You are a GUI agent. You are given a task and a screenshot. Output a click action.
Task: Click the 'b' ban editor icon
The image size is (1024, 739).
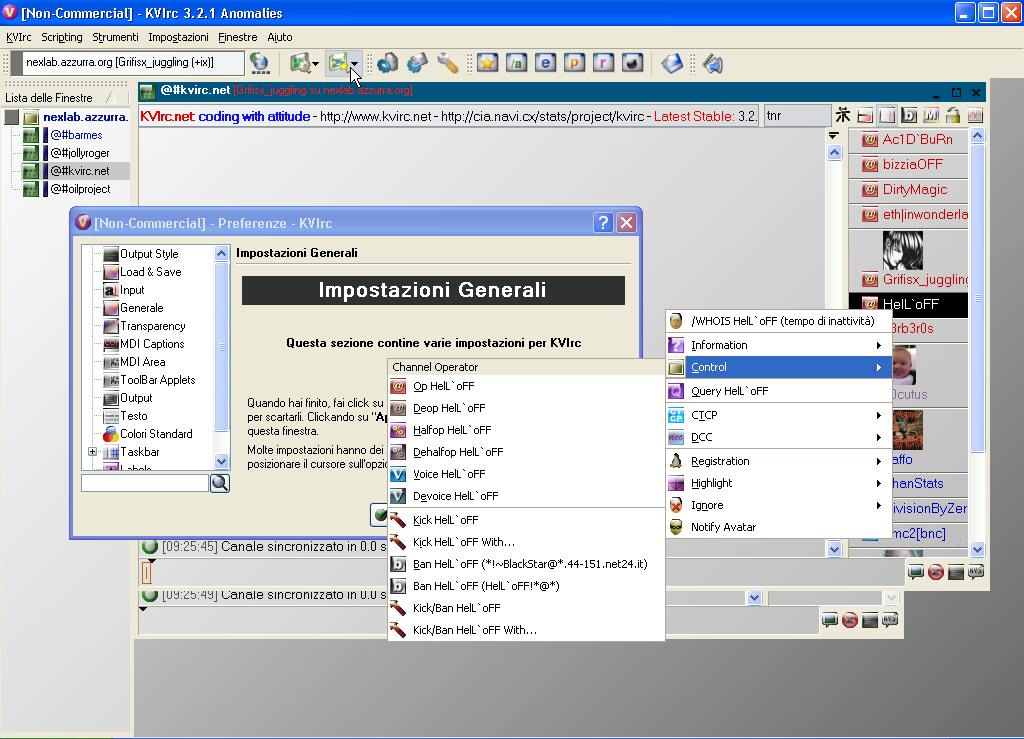pos(909,116)
